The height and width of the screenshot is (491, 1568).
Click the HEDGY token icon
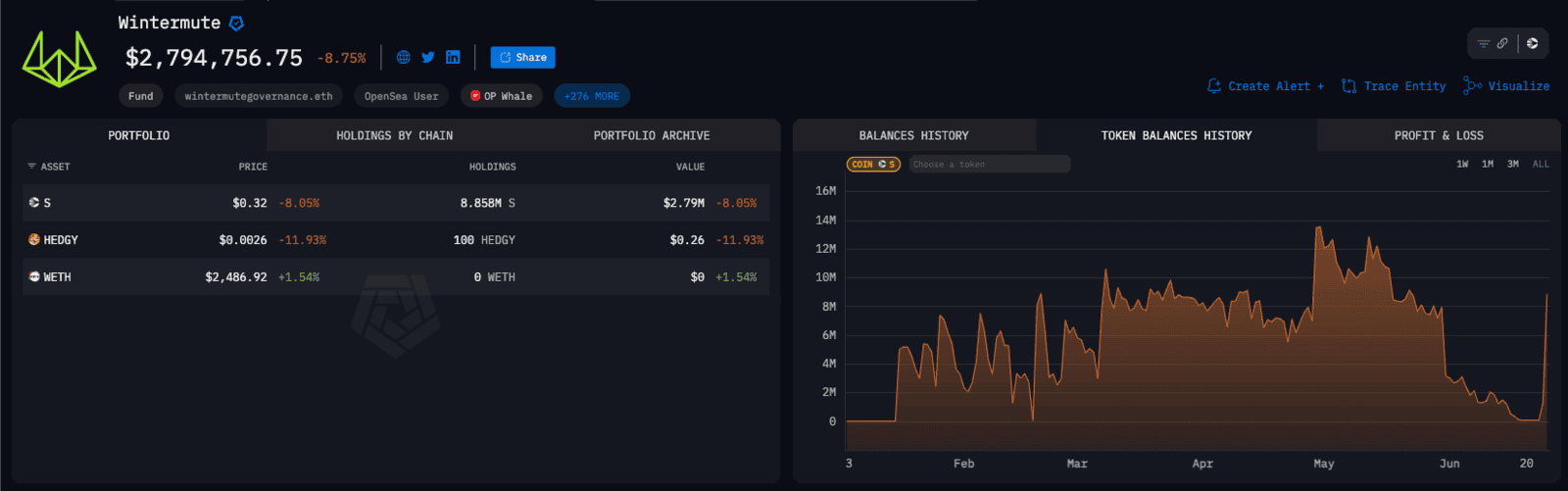point(34,239)
